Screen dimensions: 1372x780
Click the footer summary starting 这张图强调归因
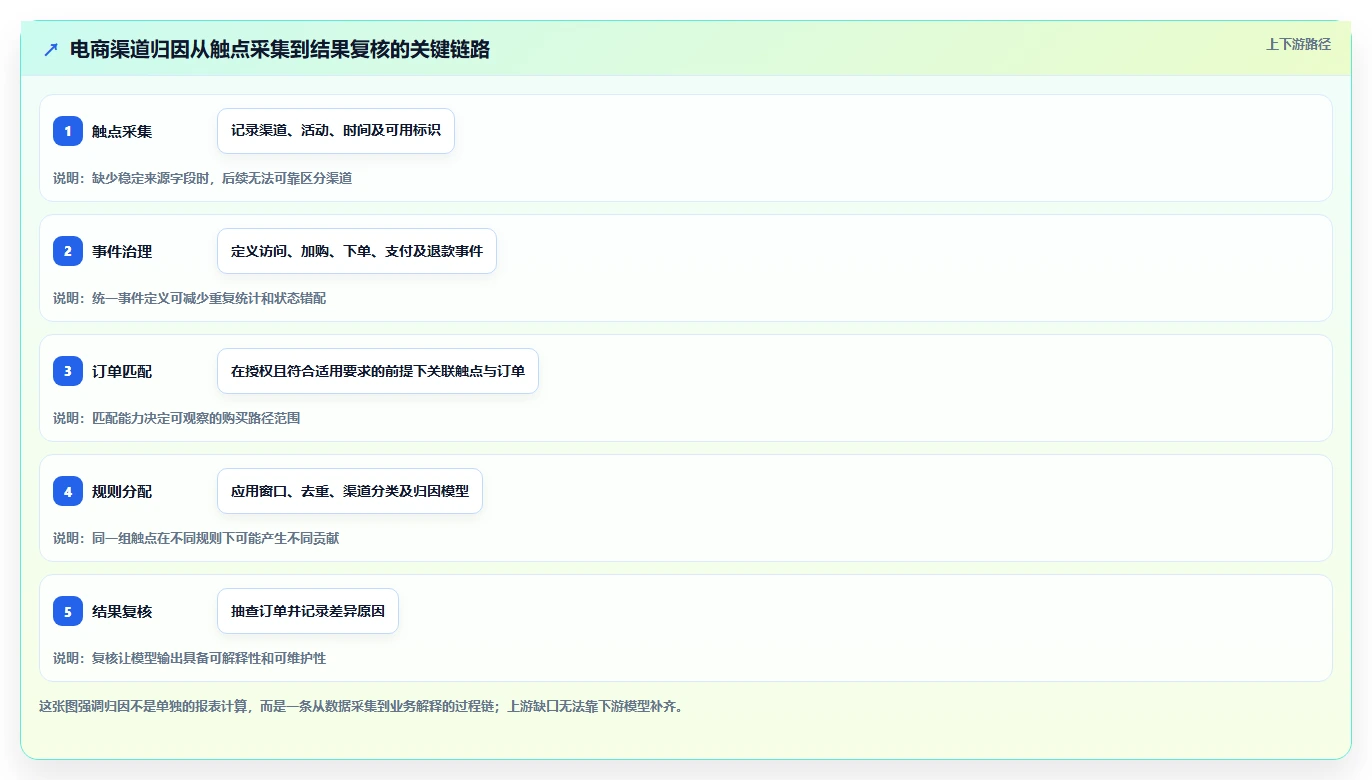(360, 706)
